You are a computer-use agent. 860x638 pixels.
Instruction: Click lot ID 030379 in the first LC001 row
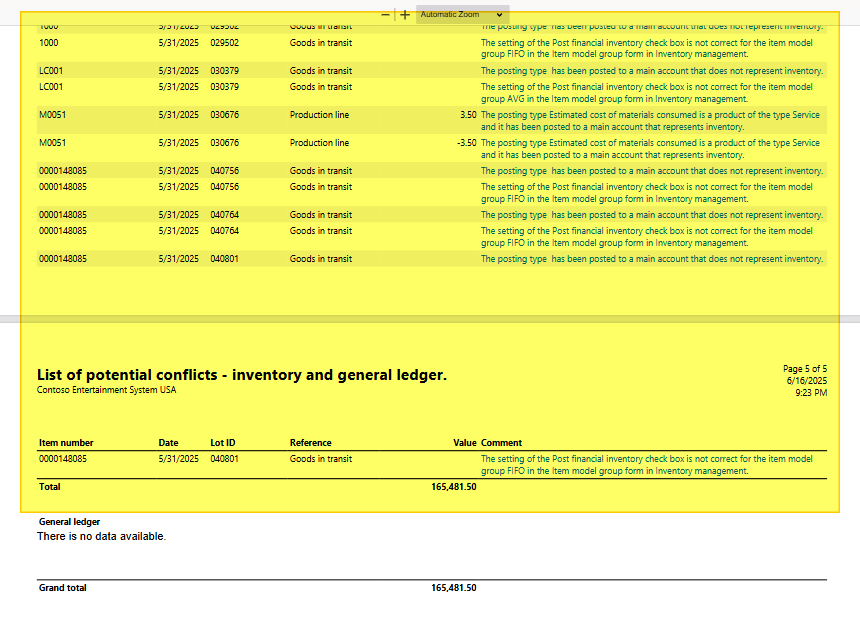click(224, 71)
